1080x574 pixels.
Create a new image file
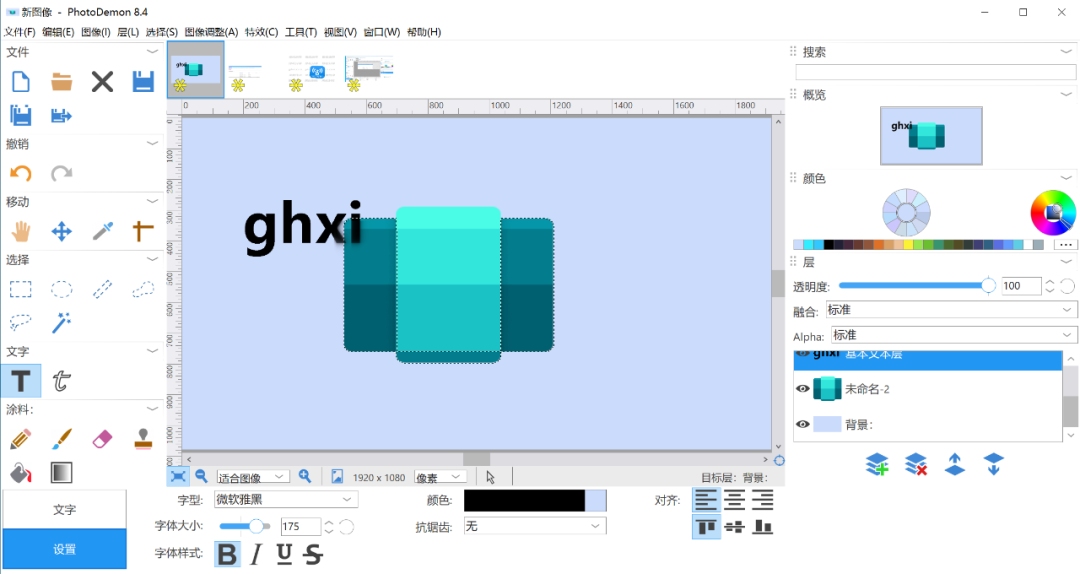point(21,82)
